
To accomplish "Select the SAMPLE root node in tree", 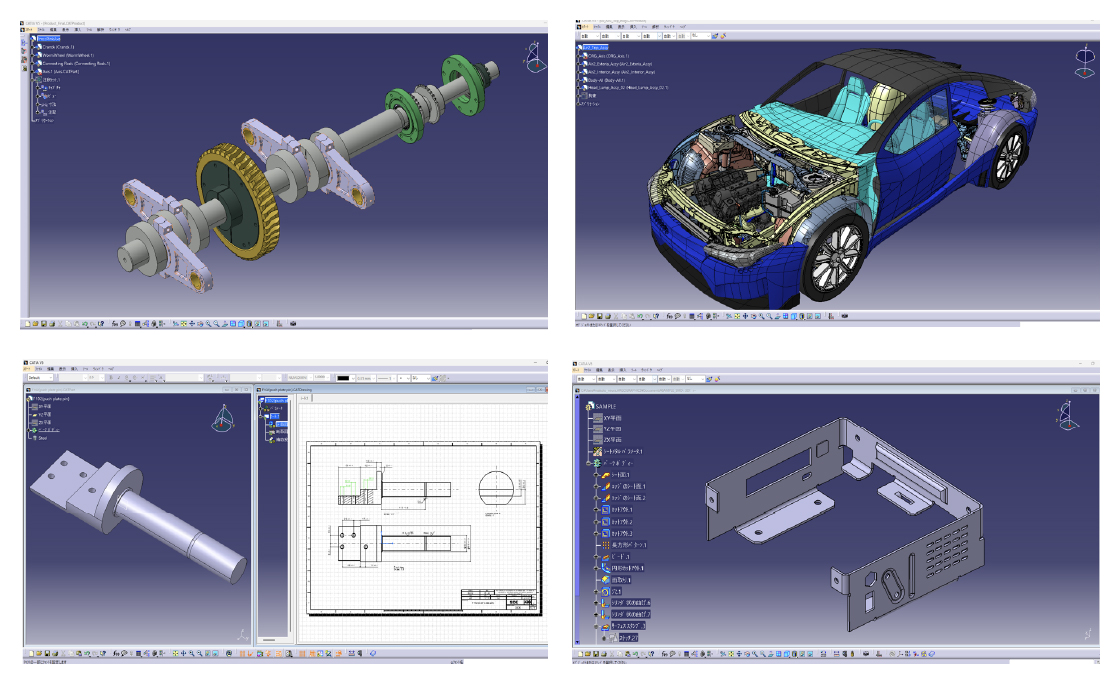I will 606,406.
